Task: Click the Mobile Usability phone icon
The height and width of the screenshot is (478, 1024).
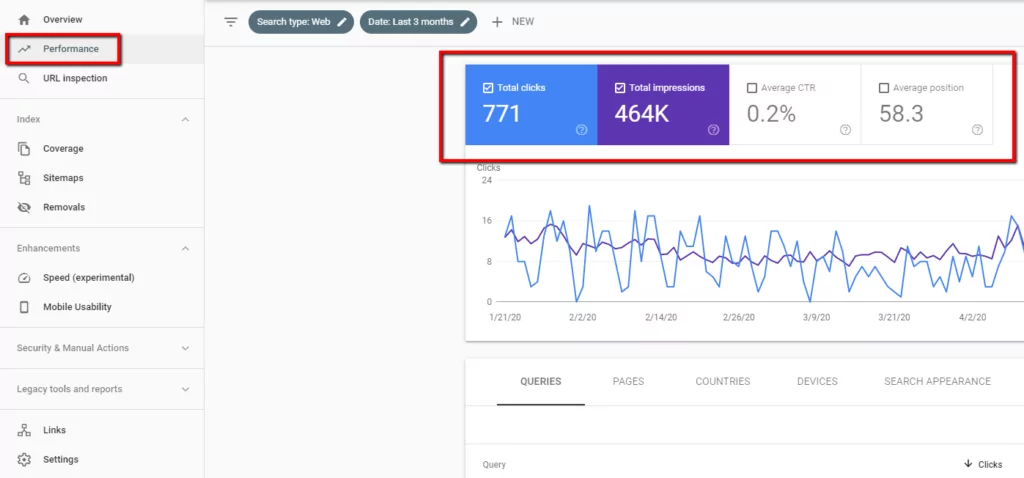Action: 24,307
